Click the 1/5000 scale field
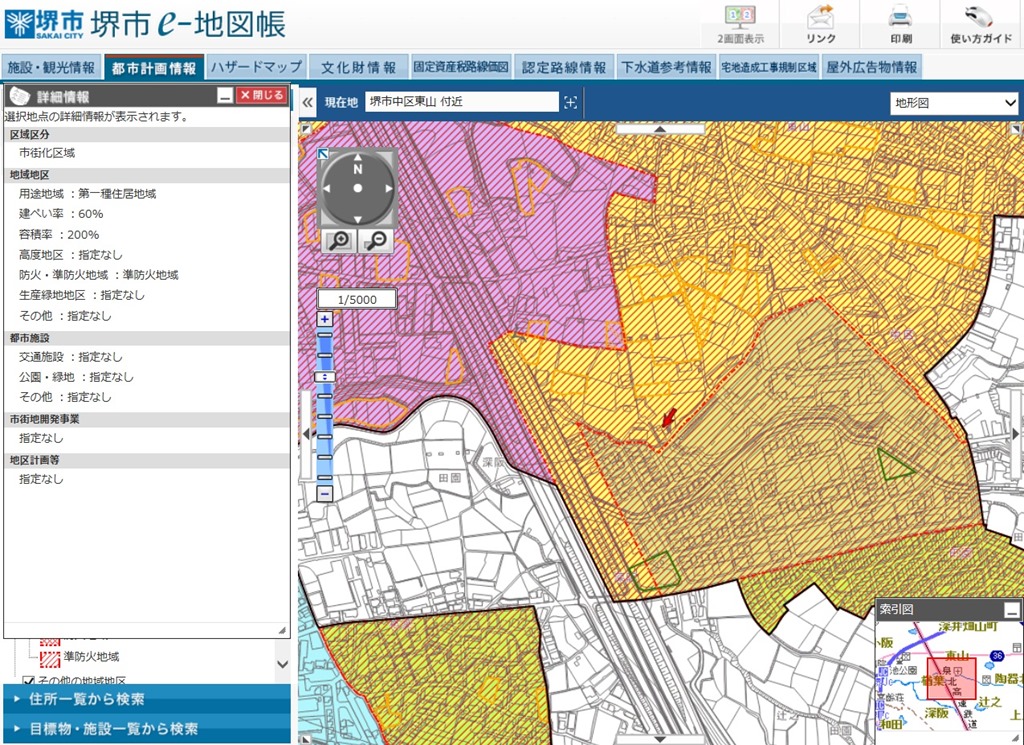Image resolution: width=1024 pixels, height=745 pixels. coord(357,300)
